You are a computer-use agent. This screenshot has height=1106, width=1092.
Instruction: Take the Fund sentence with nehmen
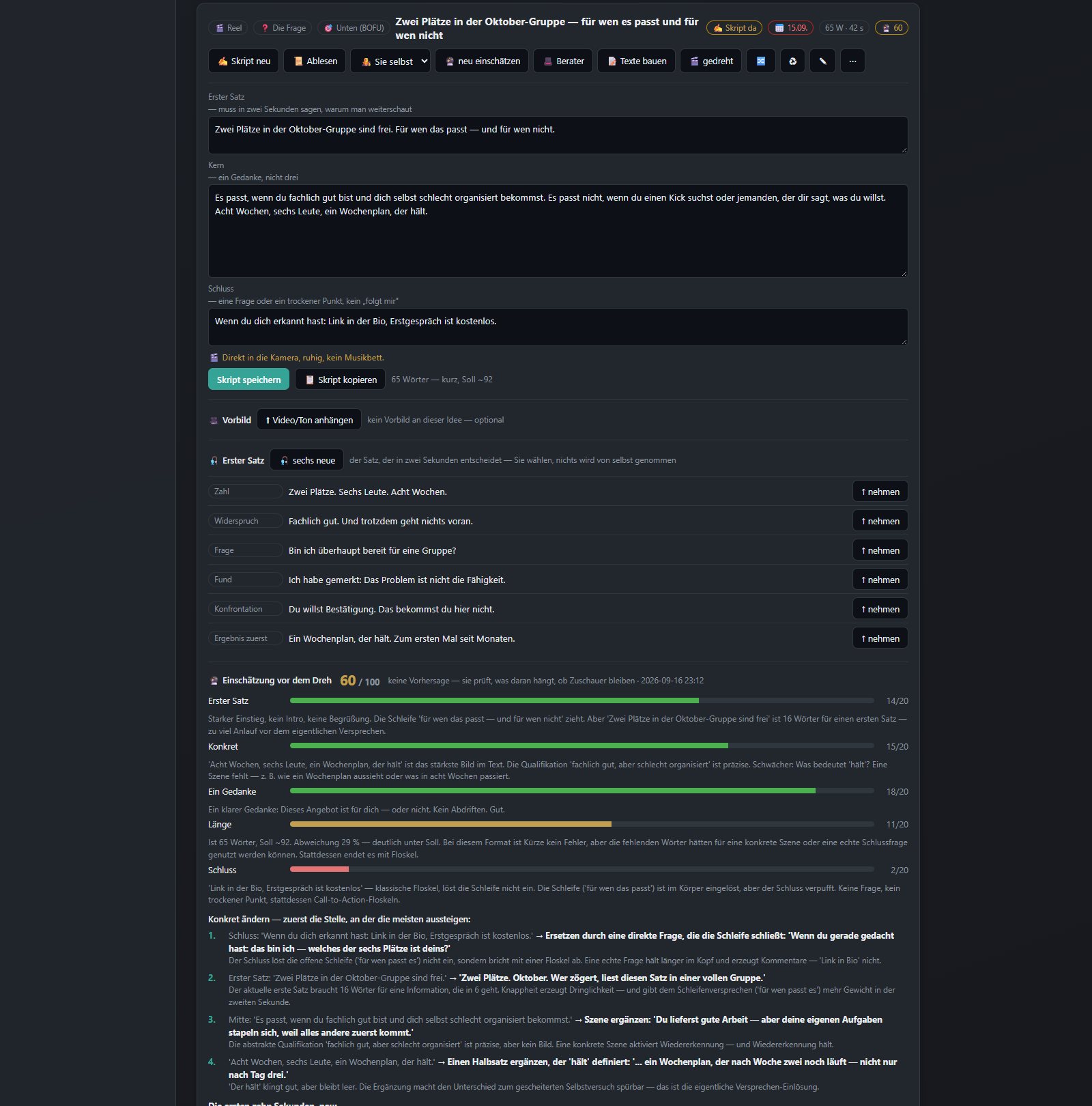(880, 580)
